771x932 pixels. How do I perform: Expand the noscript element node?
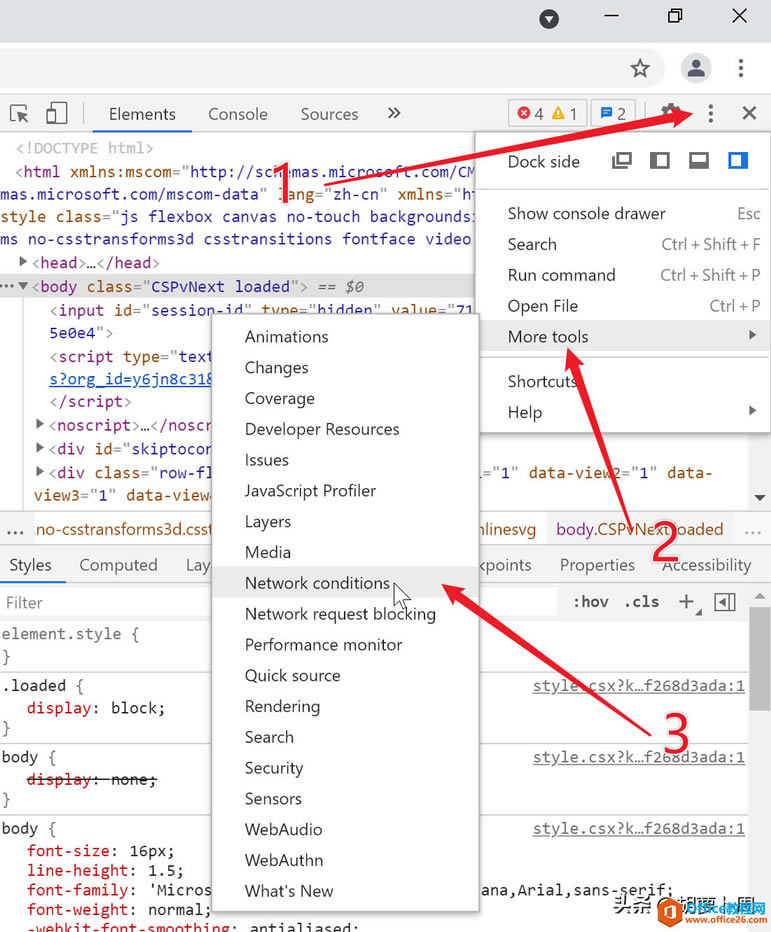tap(40, 424)
